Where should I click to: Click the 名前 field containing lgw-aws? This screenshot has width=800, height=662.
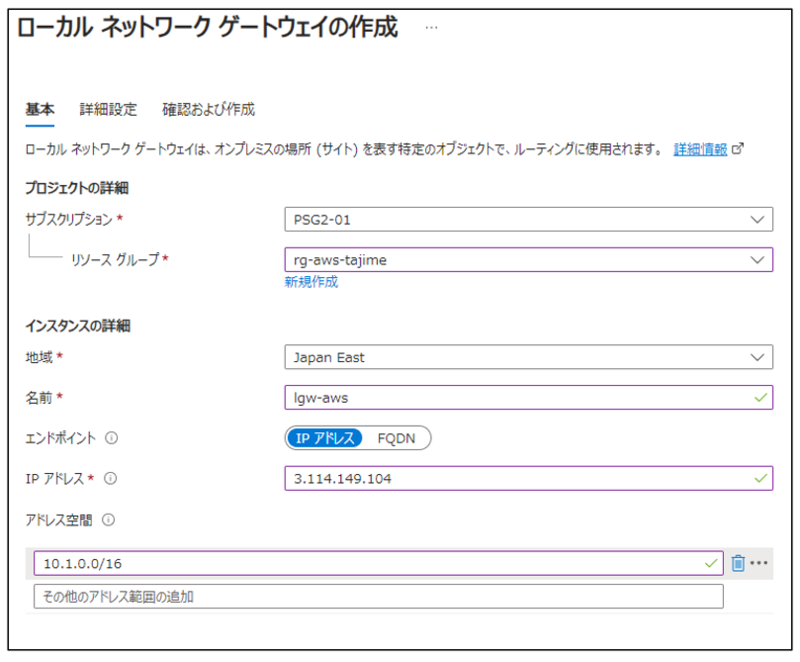529,397
